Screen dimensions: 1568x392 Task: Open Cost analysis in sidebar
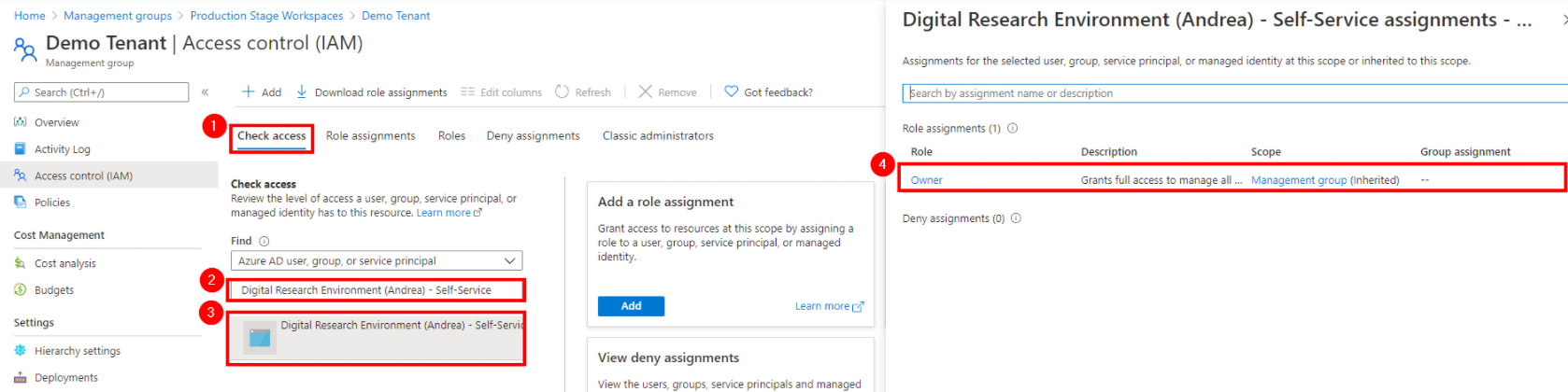pos(65,263)
